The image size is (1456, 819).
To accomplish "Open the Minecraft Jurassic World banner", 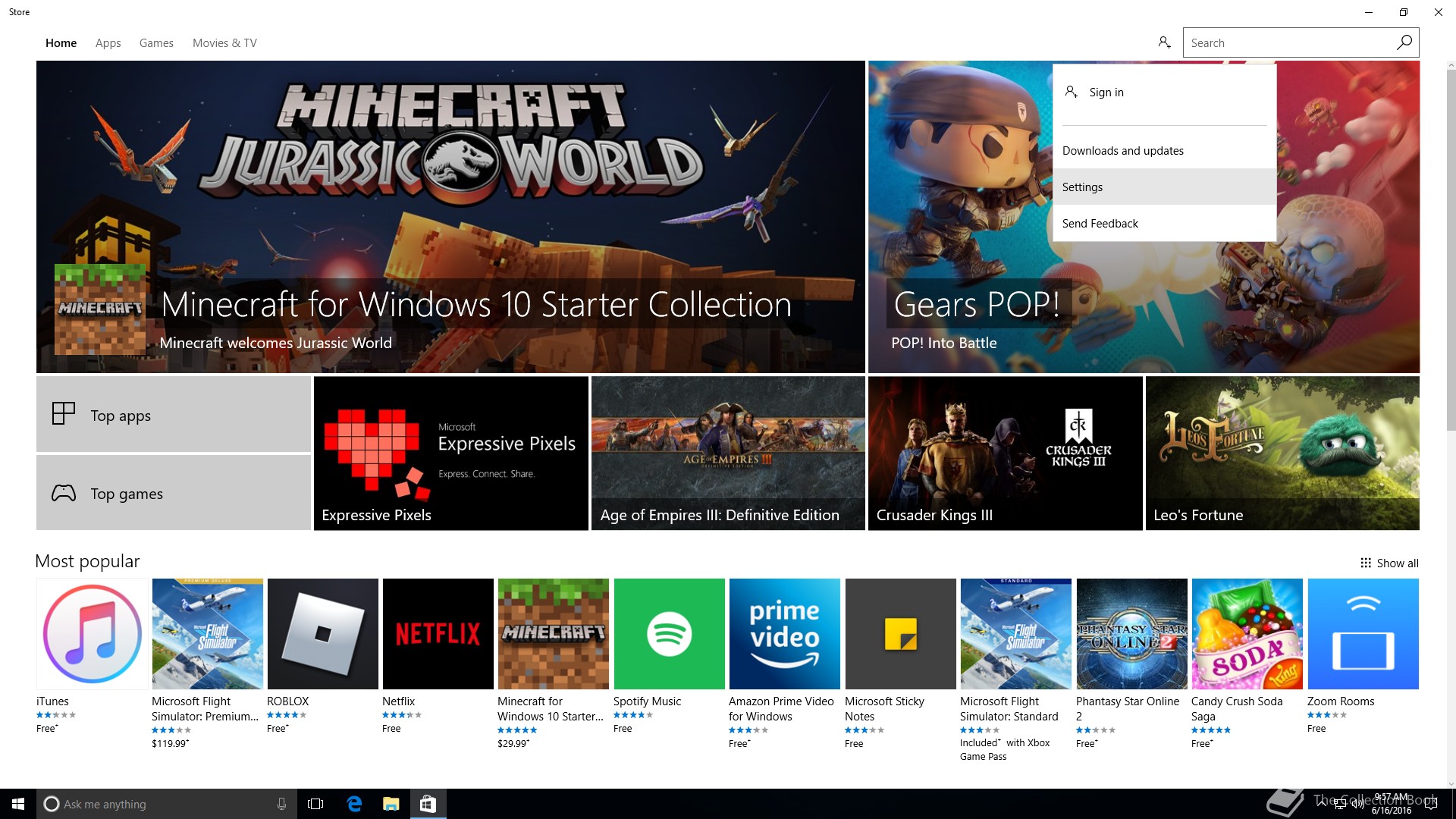I will click(x=450, y=217).
